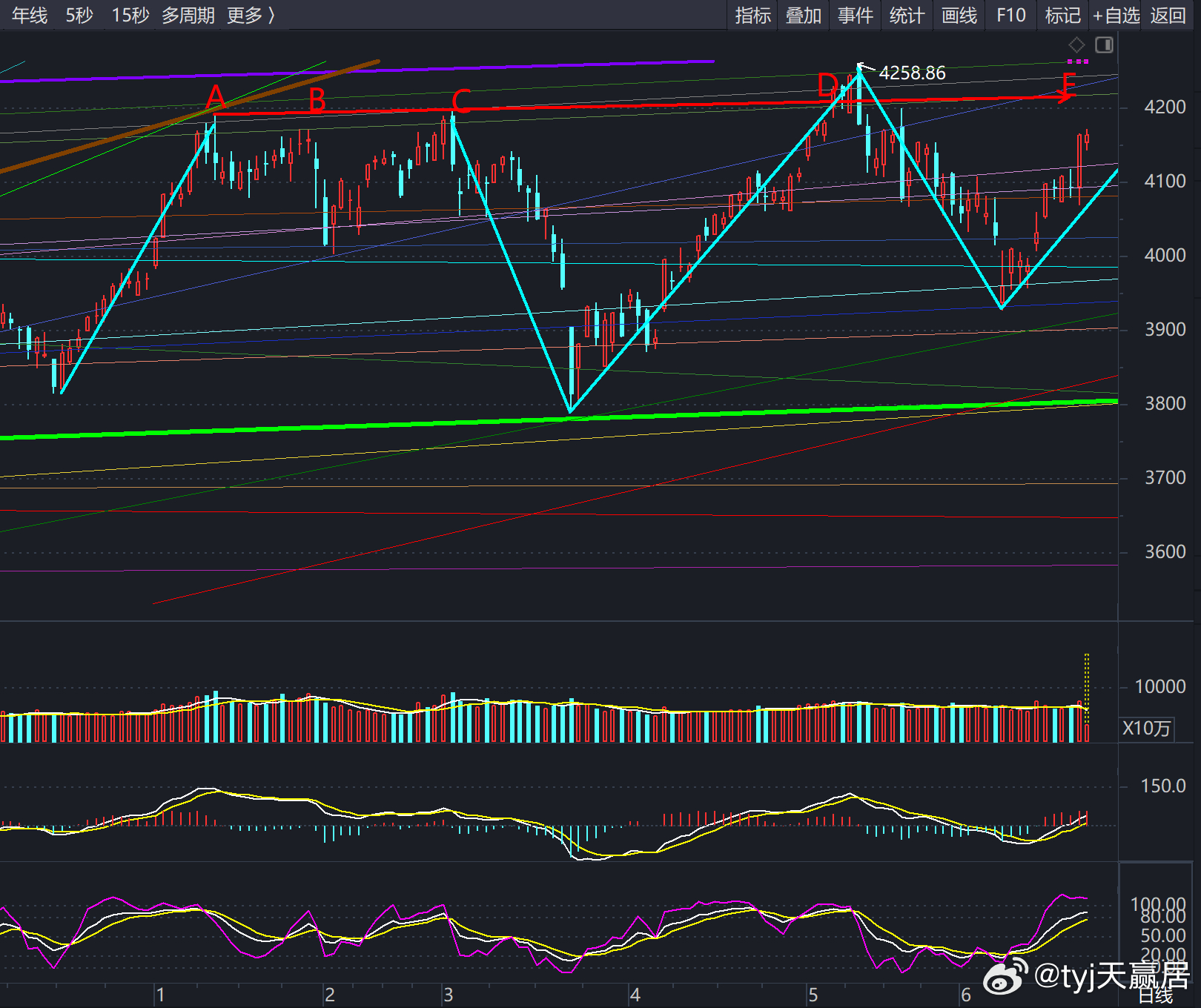Toggle the side panel layout icon
Viewport: 1201px width, 1008px height.
coord(1104,45)
